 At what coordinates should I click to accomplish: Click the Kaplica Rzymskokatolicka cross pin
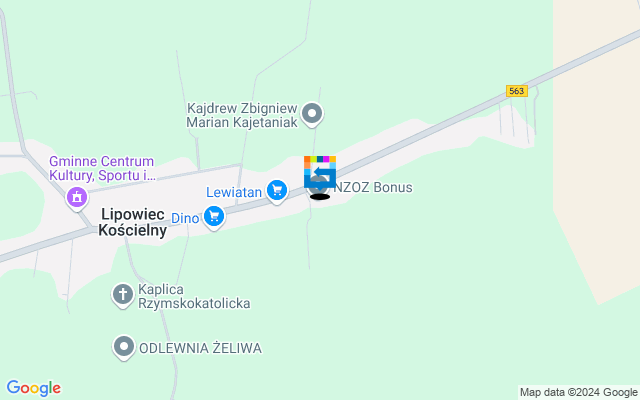(122, 296)
